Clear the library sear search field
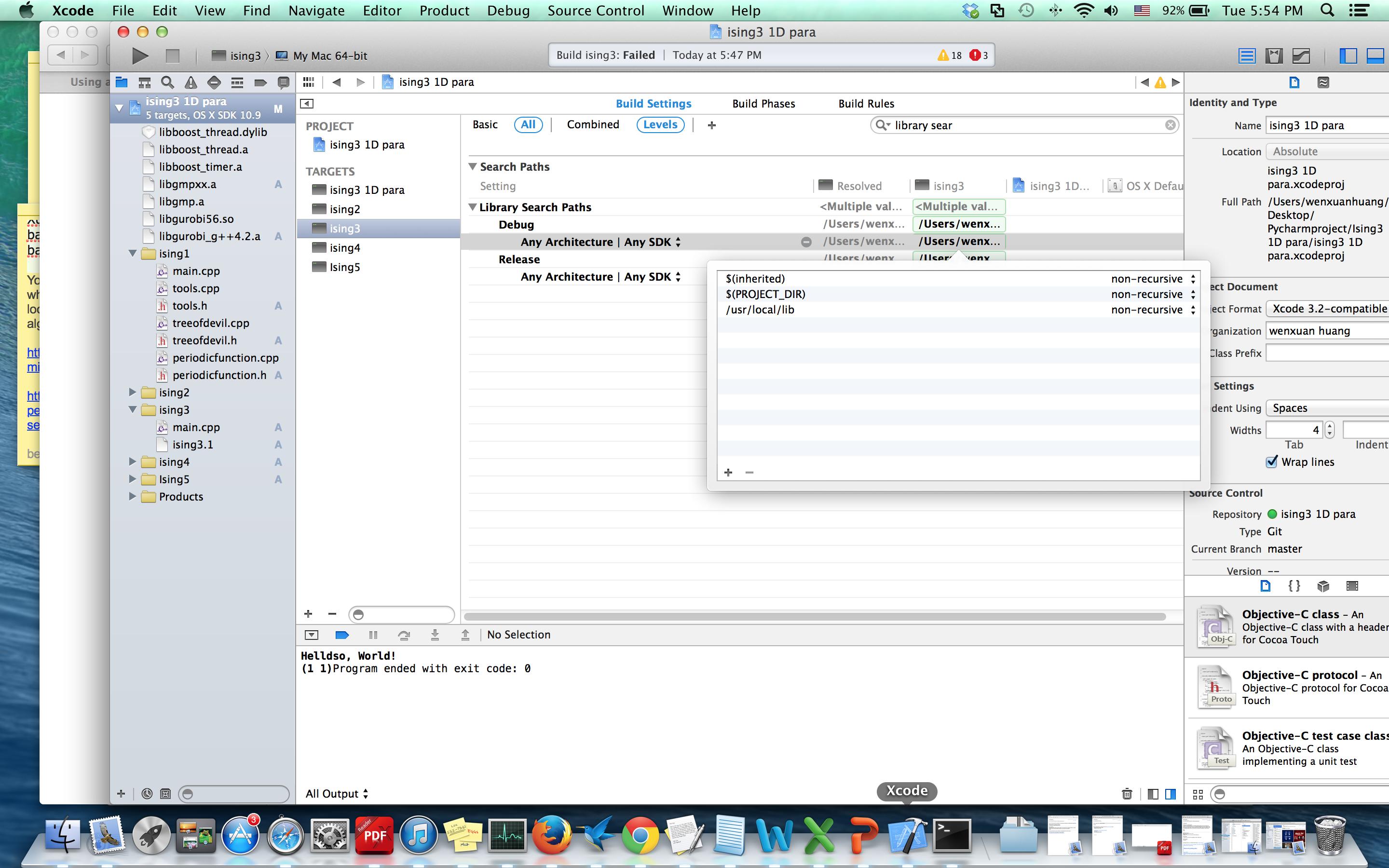The height and width of the screenshot is (868, 1389). pos(1170,125)
